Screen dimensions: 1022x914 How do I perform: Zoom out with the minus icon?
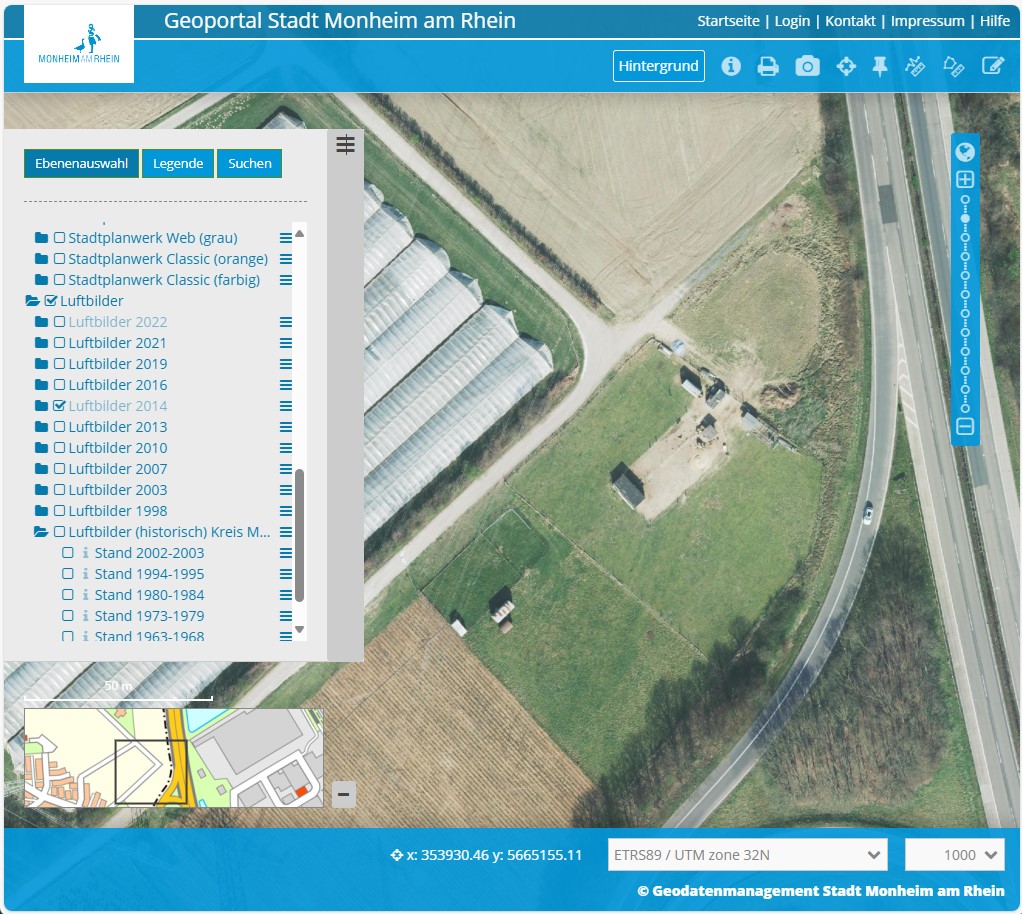(x=965, y=426)
